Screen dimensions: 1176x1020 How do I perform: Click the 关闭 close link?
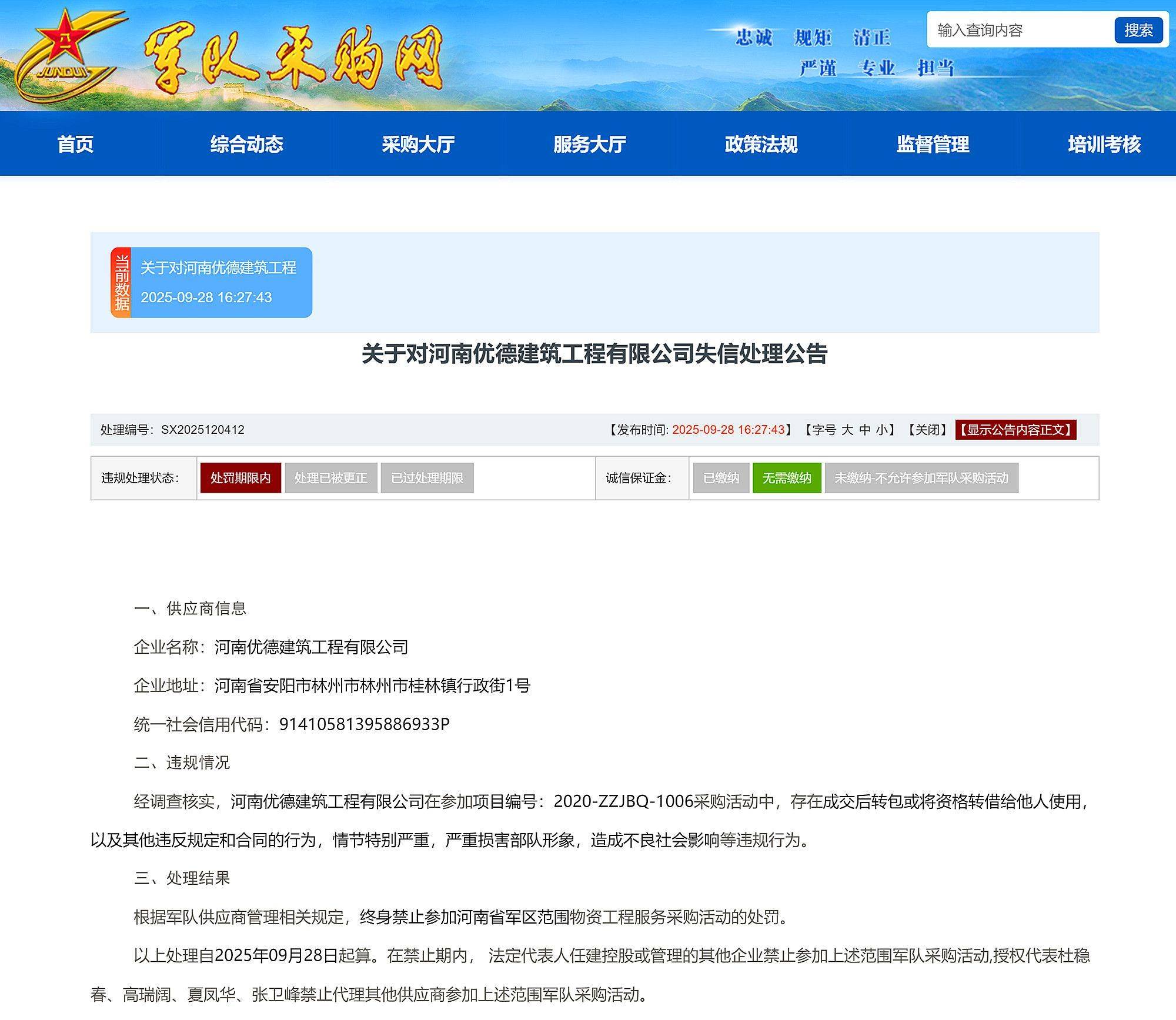(927, 430)
